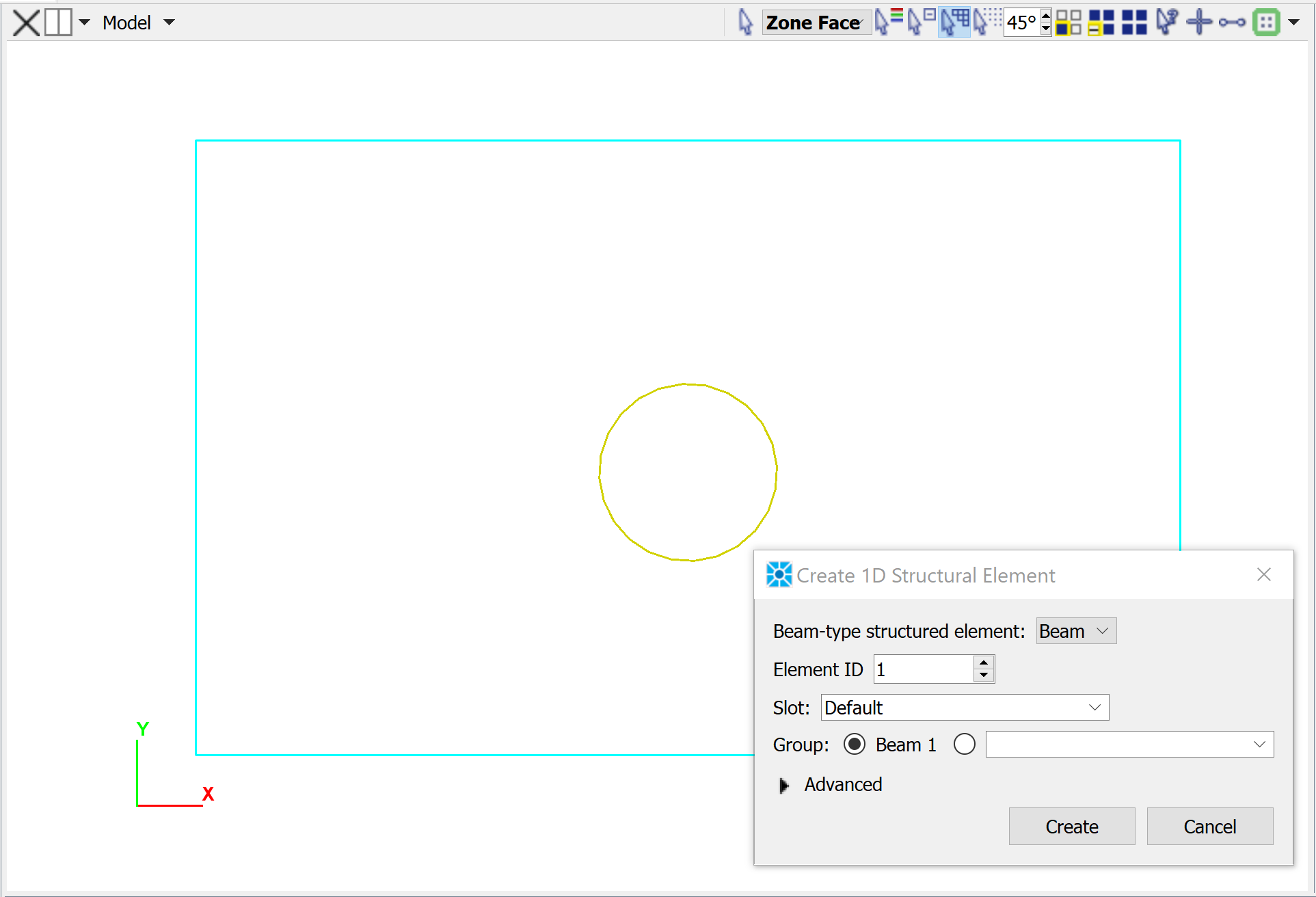Screen dimensions: 1316x897
Task: Click the arrow selection pointer icon
Action: pos(745,23)
